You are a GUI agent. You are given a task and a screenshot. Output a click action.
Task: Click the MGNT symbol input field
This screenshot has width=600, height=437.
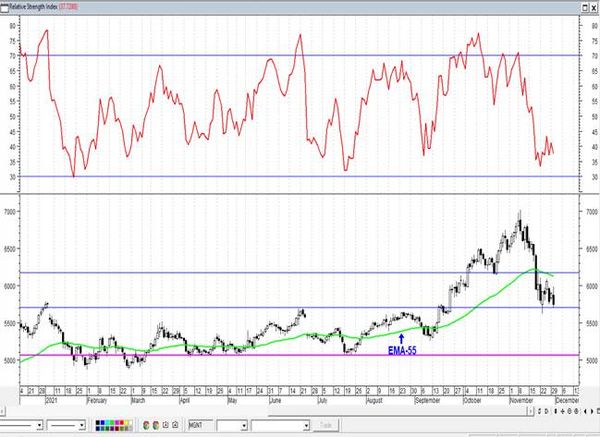pos(200,425)
